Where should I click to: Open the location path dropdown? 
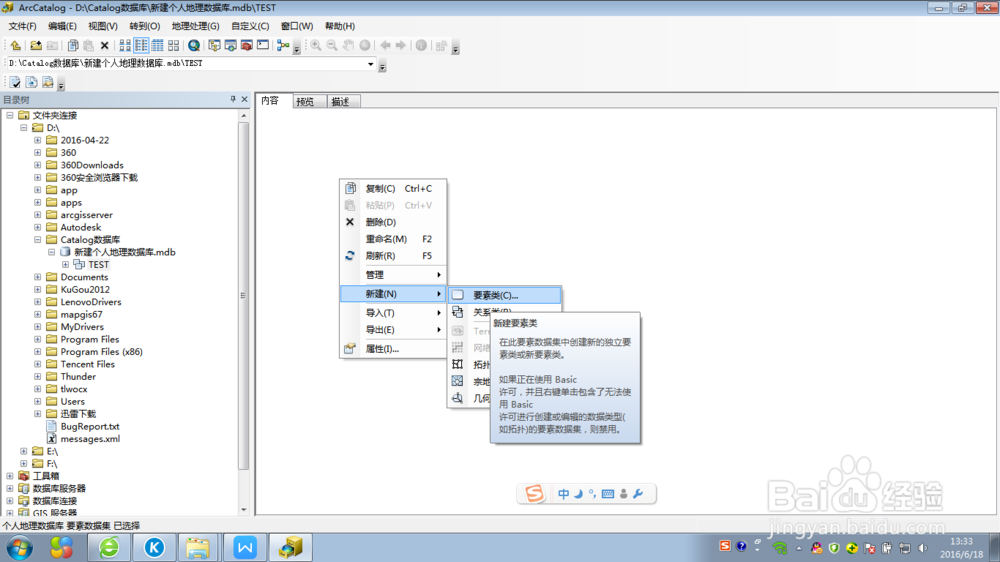[371, 64]
